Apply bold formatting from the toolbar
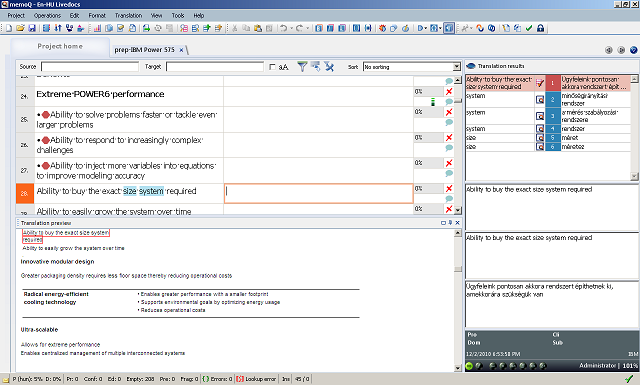Screen dimensions: 640x385 [319, 28]
